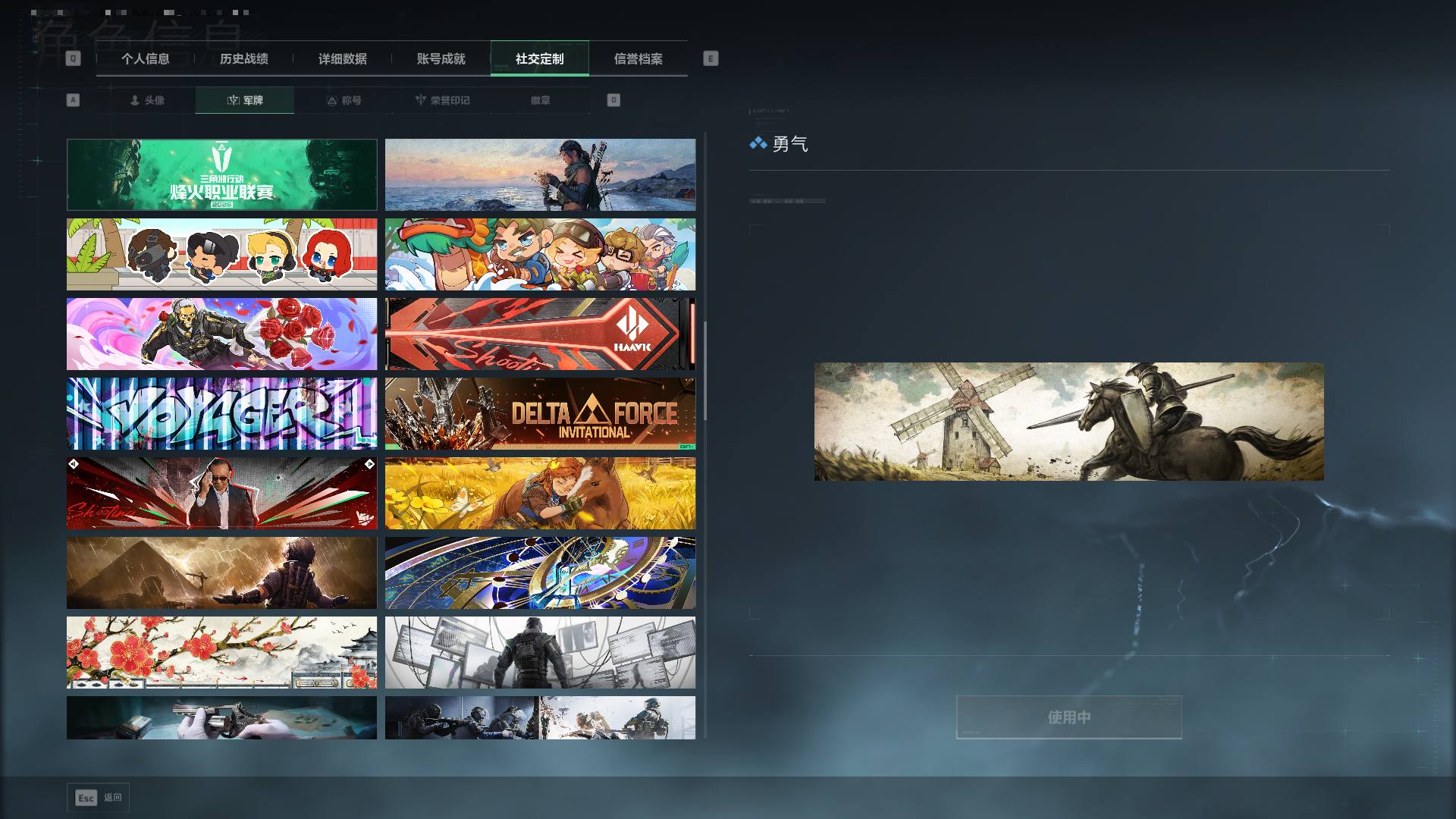Click the blue diamond icon beside 勇气
Screen dimensions: 1456x819
758,143
